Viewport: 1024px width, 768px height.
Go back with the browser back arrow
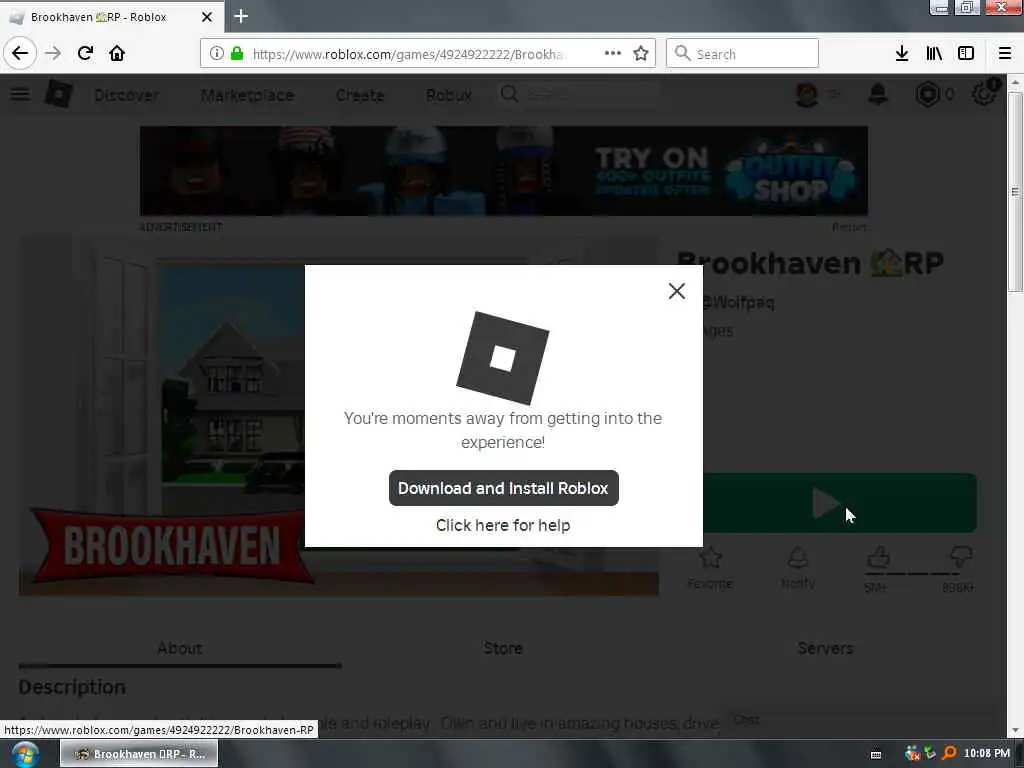(20, 53)
